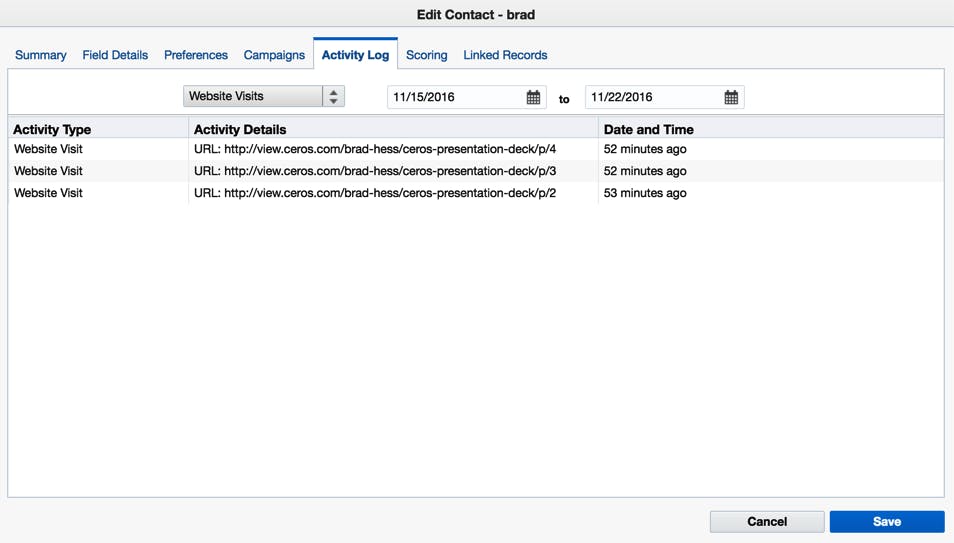The width and height of the screenshot is (954, 543).
Task: Select the visit row from 53 minutes ago
Action: pos(375,193)
